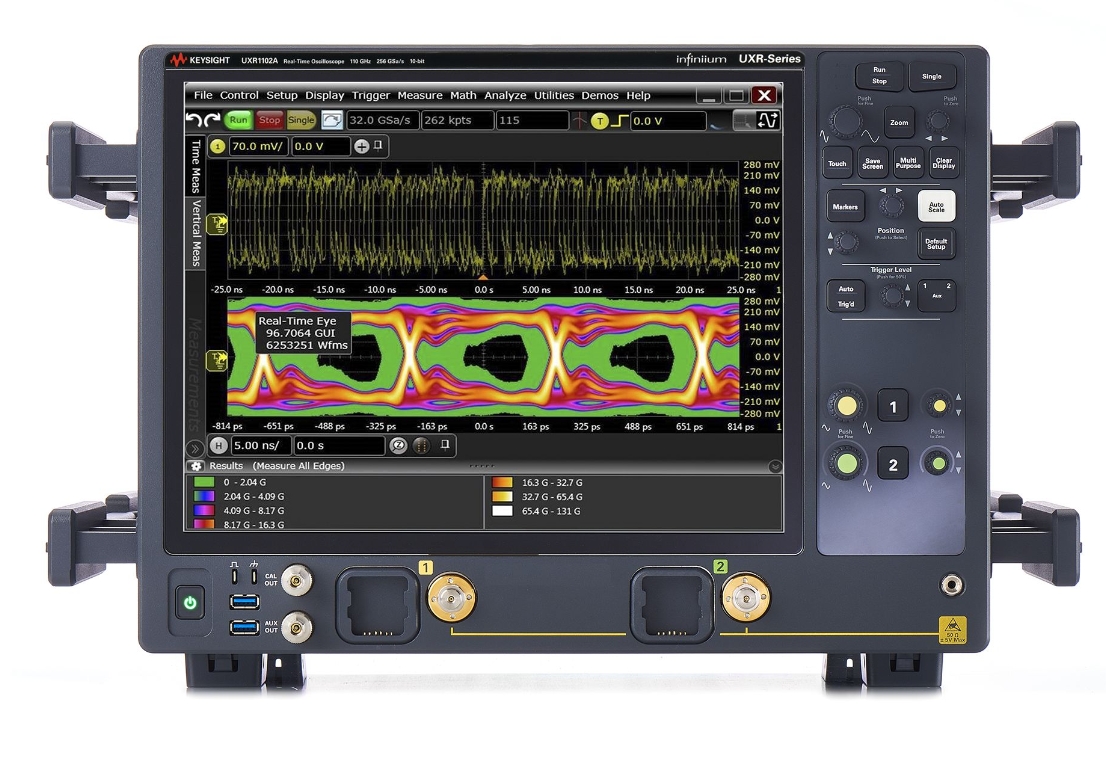Open zoom settings via the Z icon
The image size is (1106, 768).
click(397, 447)
